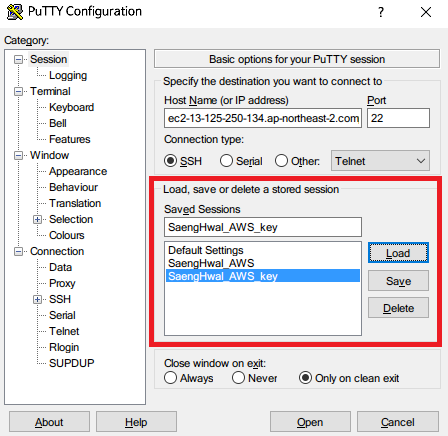Open the Behaviour category
This screenshot has width=448, height=436.
(73, 187)
